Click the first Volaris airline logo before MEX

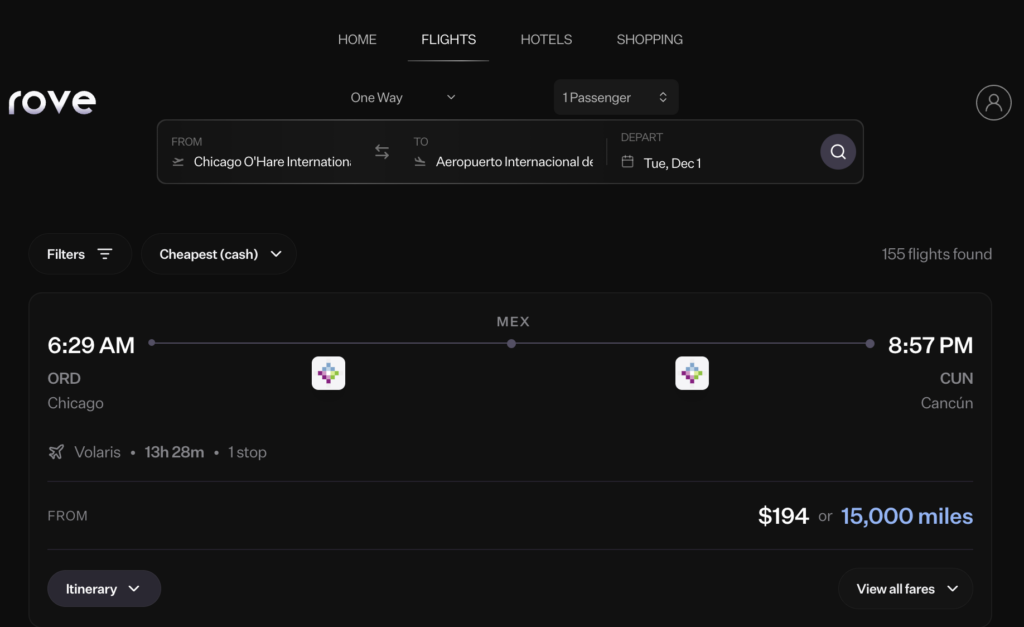pyautogui.click(x=328, y=373)
